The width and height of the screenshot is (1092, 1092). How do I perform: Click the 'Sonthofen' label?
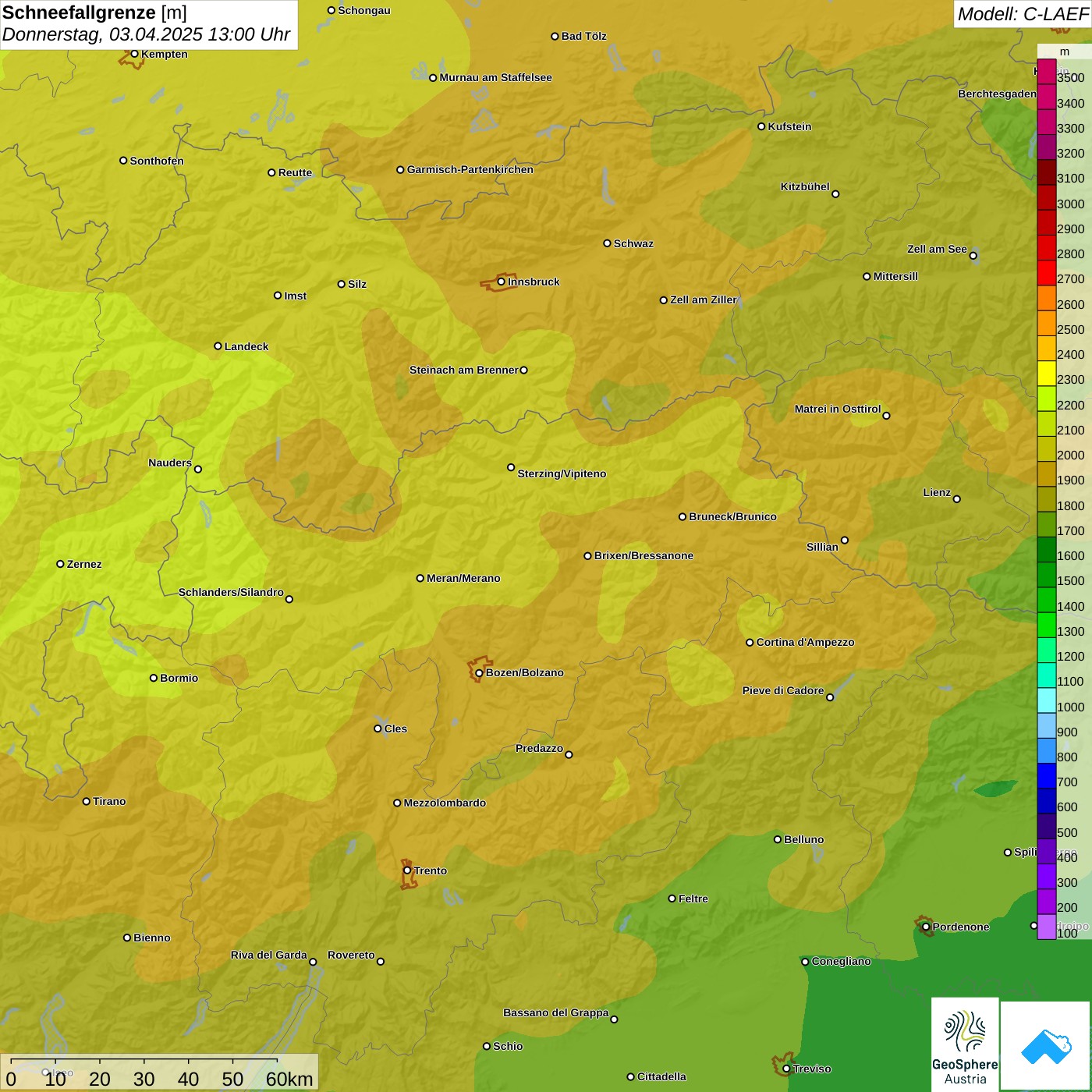(157, 161)
